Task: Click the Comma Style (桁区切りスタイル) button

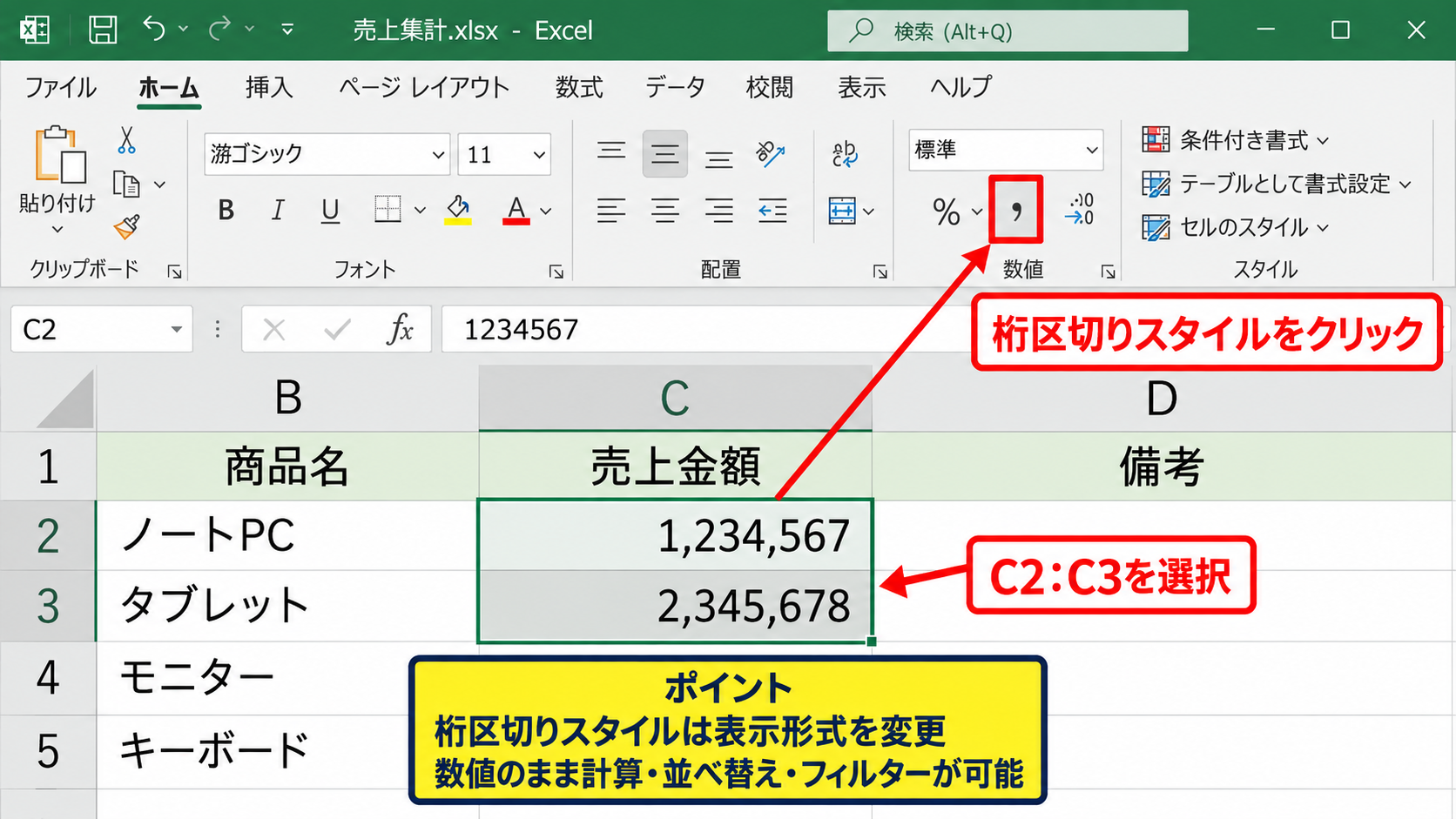Action: coord(1015,210)
